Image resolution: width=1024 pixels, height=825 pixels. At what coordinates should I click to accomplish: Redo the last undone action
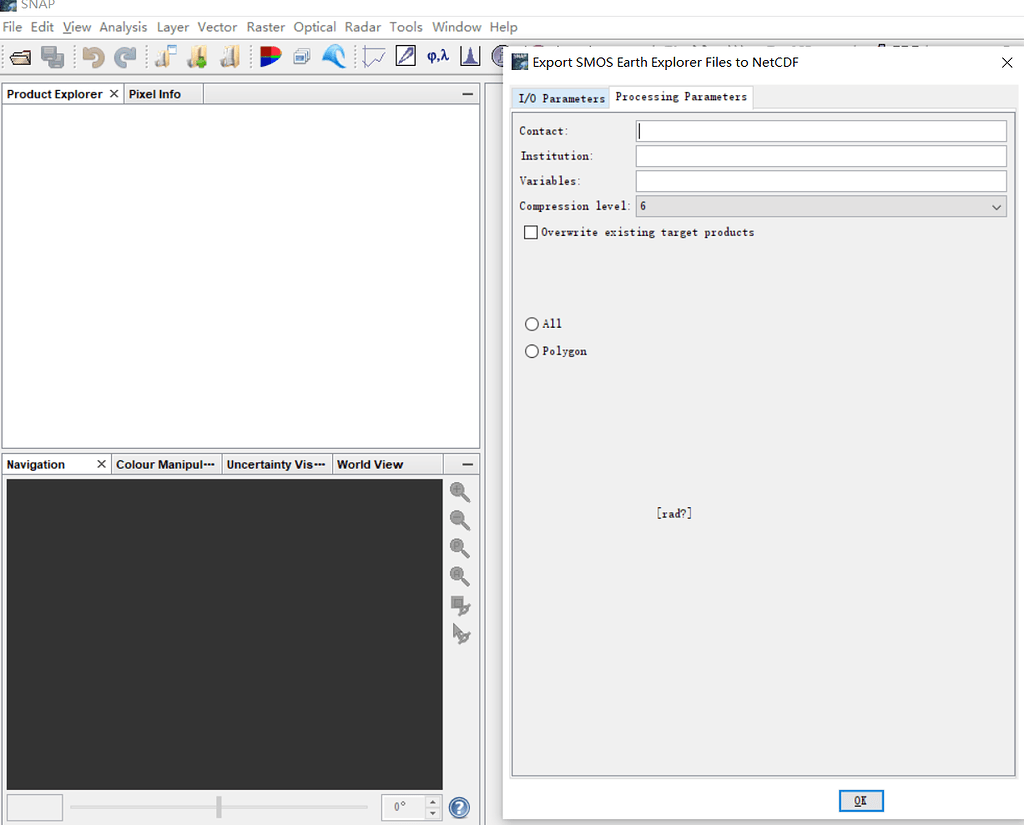[126, 57]
